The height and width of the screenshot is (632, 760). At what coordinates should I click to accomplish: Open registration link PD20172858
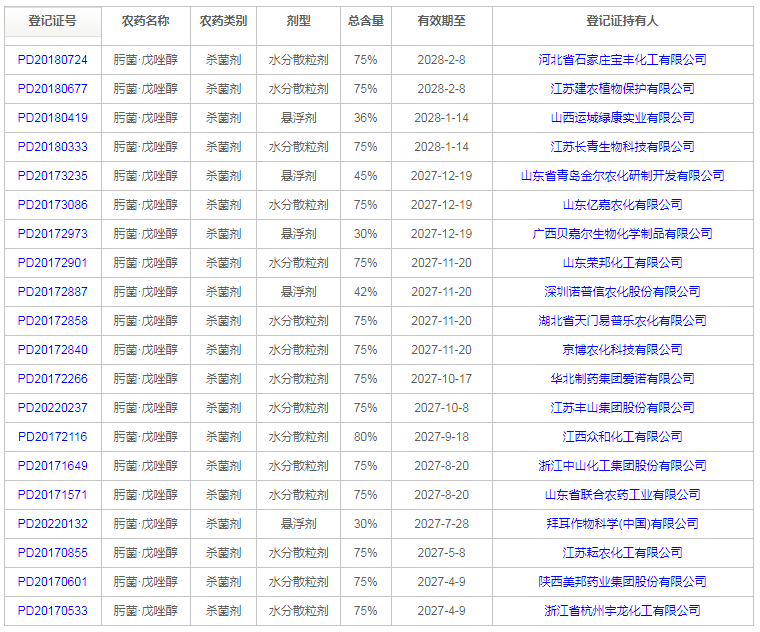point(52,321)
